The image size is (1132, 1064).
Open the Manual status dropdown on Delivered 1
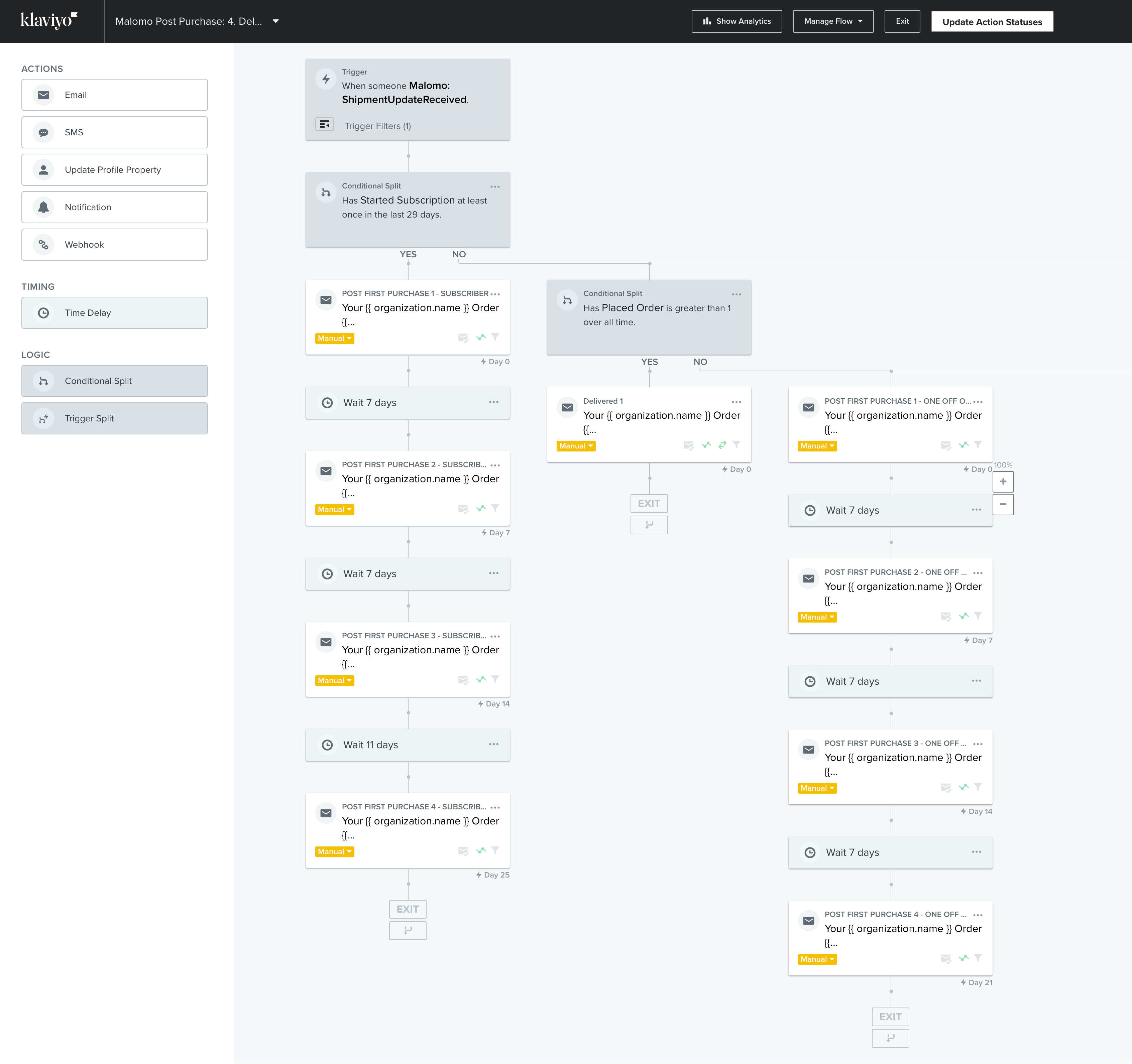(575, 446)
